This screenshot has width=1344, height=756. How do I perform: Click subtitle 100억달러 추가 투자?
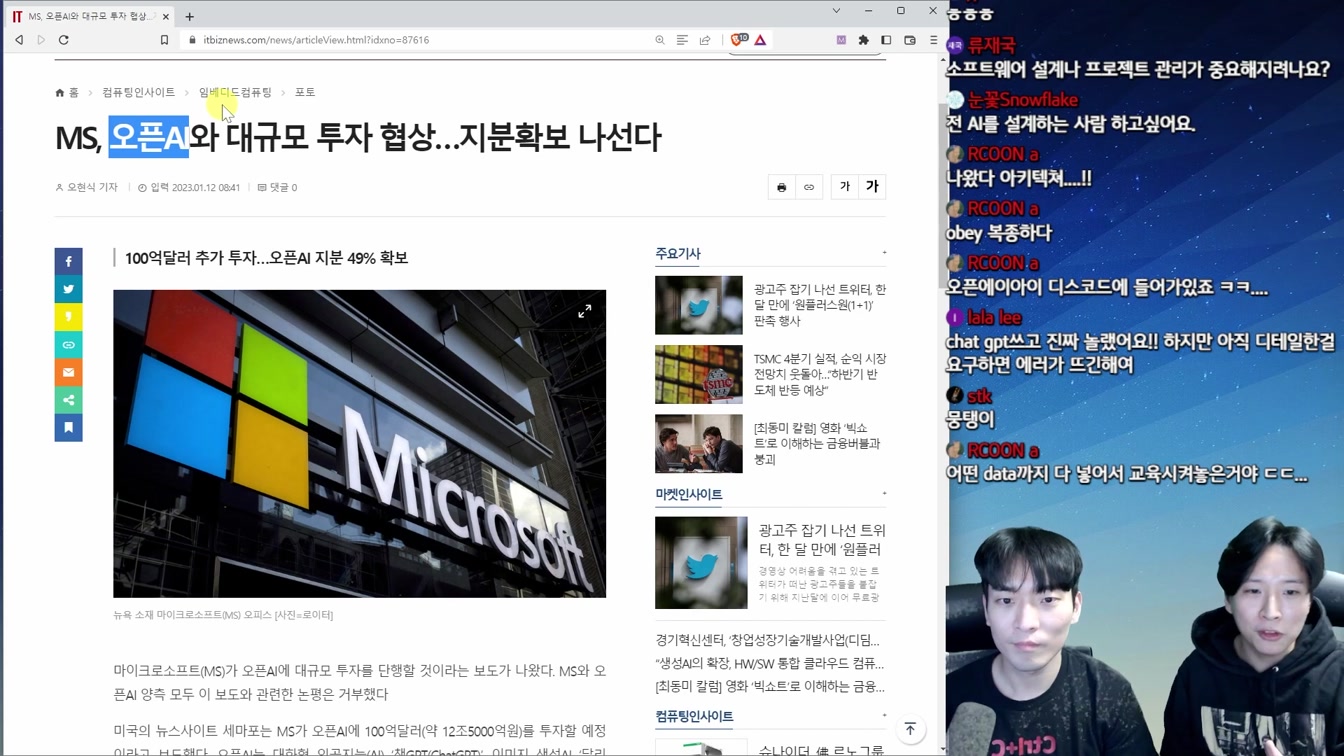point(266,258)
